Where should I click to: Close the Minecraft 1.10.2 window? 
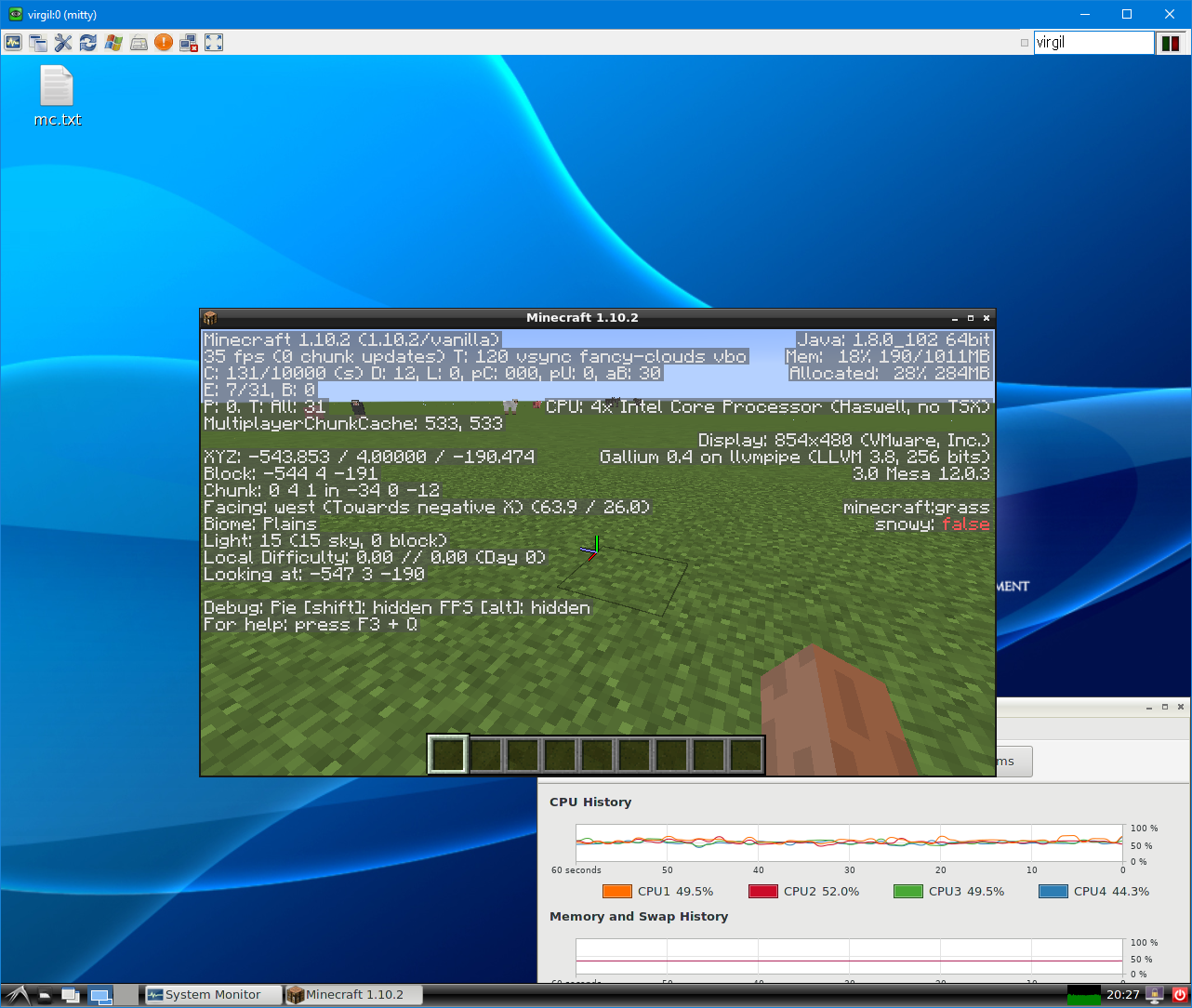tap(987, 318)
